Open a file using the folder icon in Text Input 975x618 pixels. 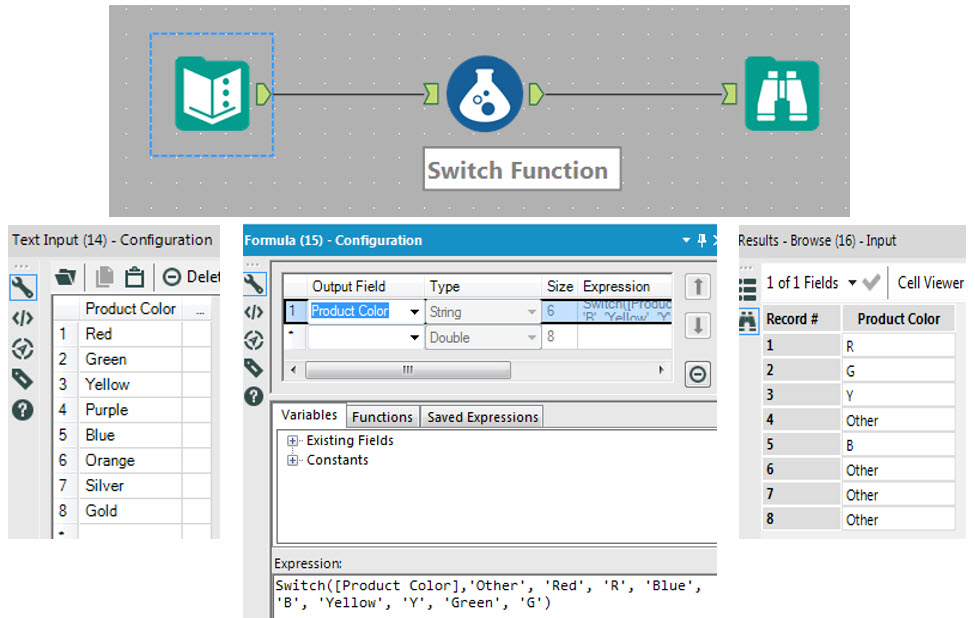[x=66, y=276]
